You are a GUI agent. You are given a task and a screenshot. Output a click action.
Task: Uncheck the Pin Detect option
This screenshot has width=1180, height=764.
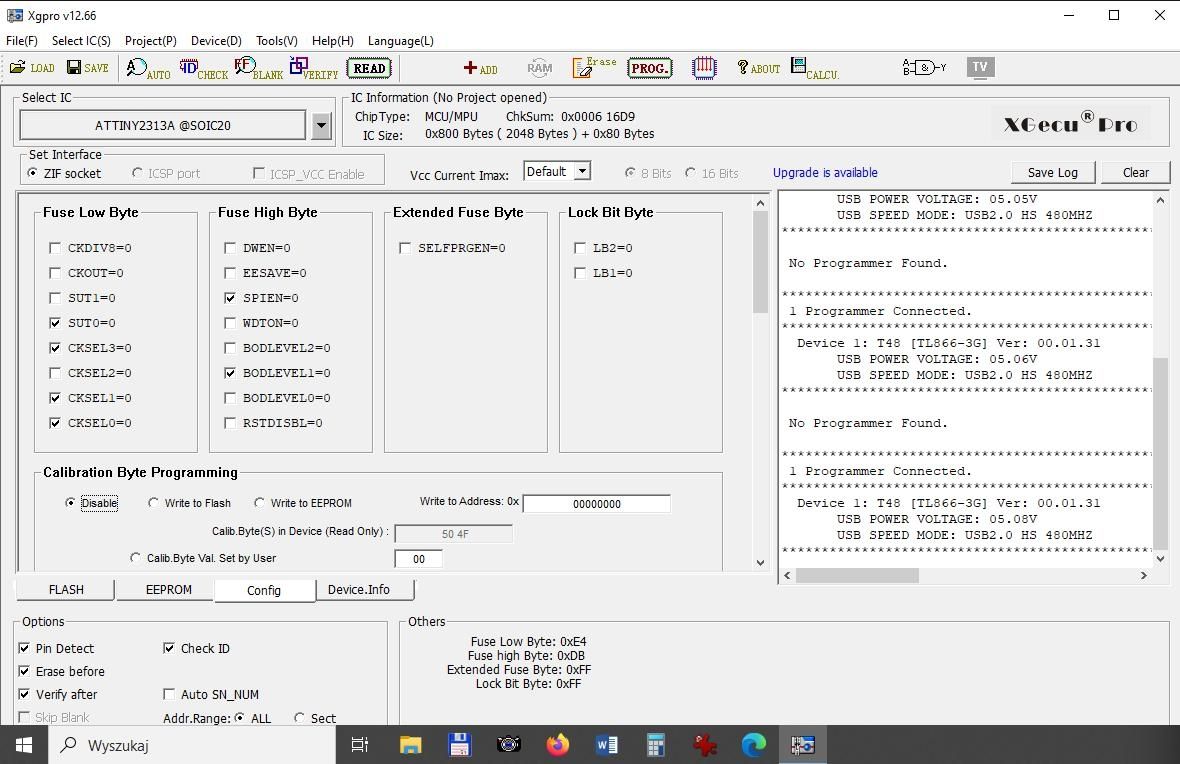point(24,648)
